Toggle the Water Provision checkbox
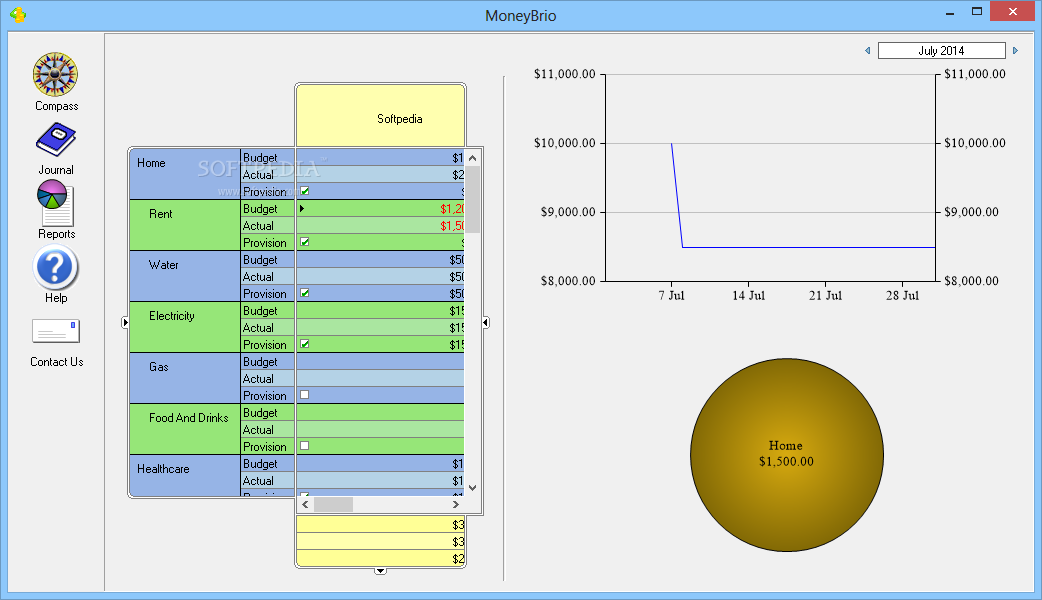This screenshot has height=600, width=1042. tap(304, 293)
